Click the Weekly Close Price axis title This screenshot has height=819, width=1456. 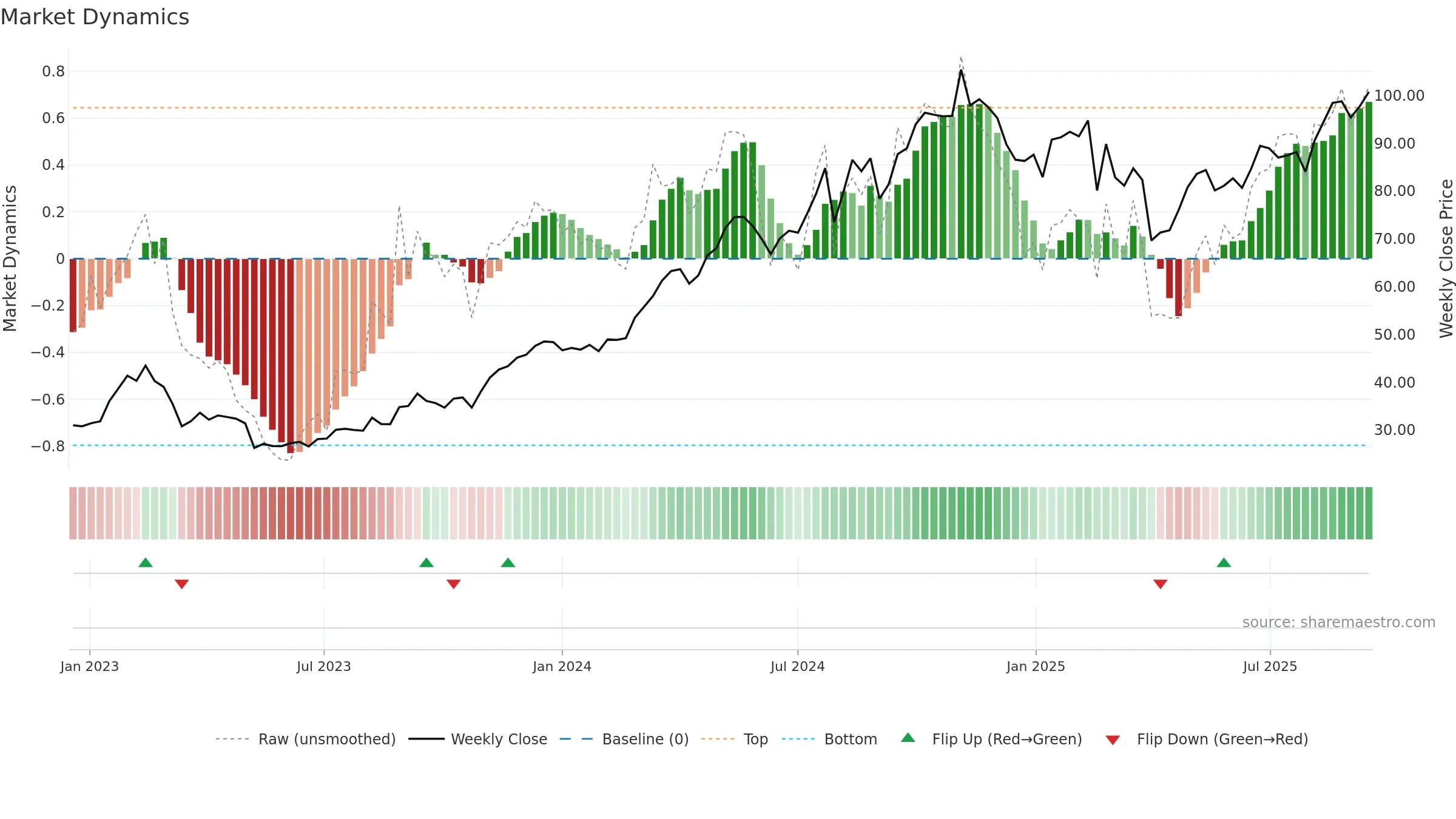click(1447, 258)
